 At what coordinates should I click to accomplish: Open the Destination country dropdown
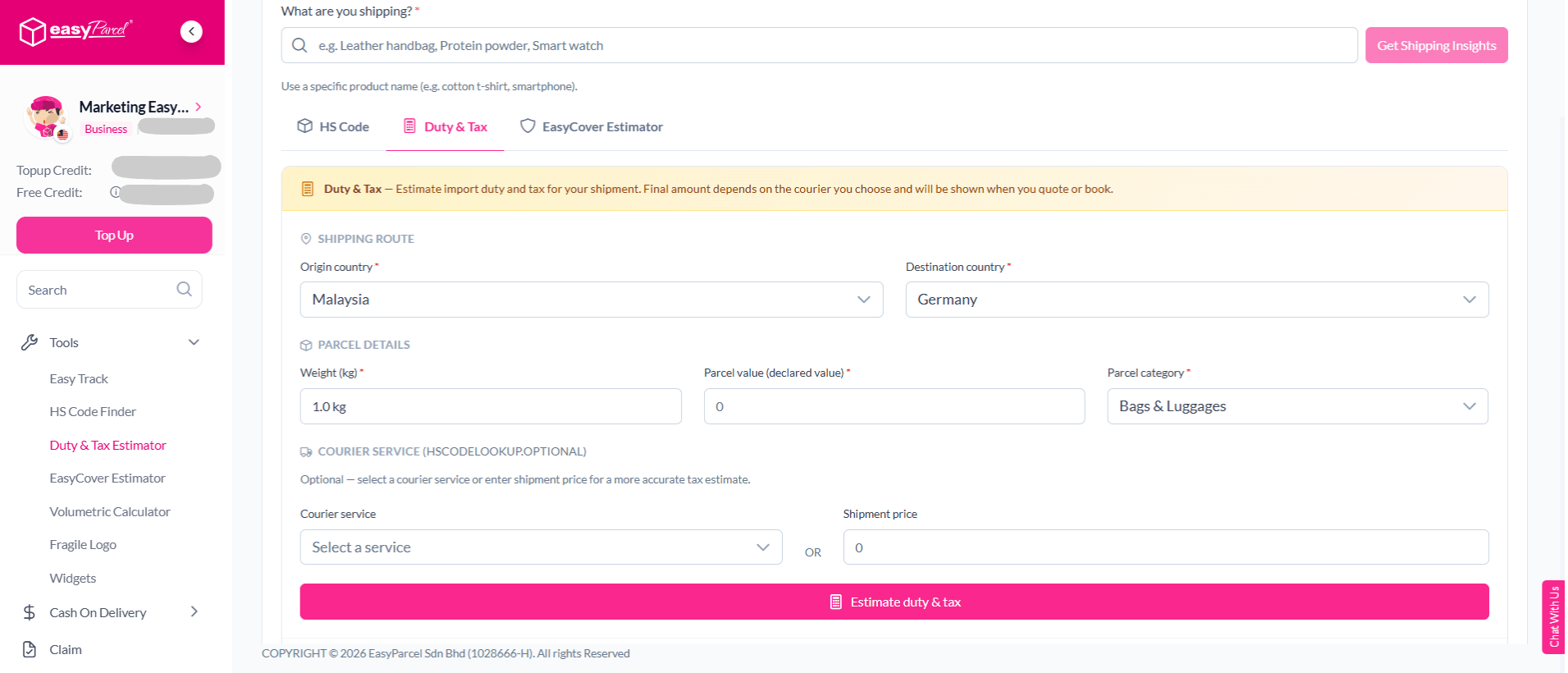pyautogui.click(x=1197, y=300)
